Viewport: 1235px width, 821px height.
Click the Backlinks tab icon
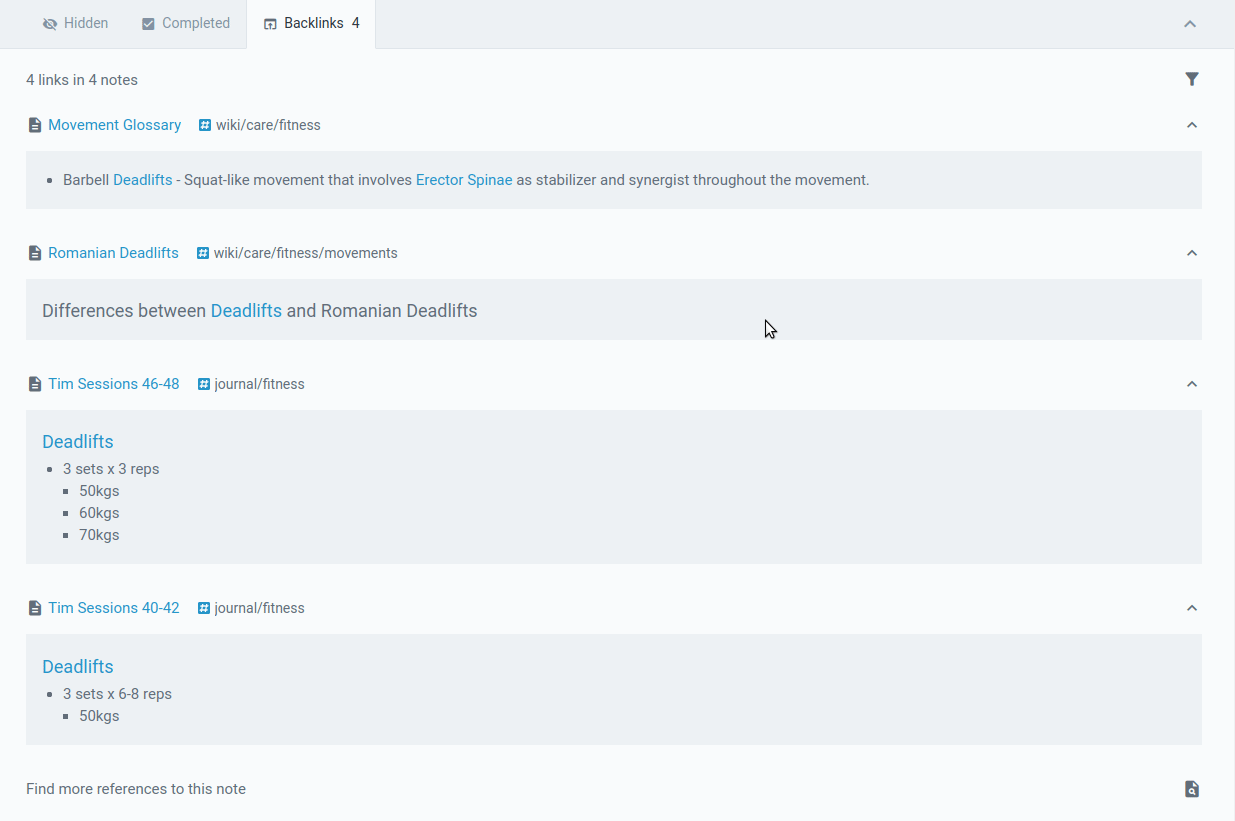click(270, 24)
